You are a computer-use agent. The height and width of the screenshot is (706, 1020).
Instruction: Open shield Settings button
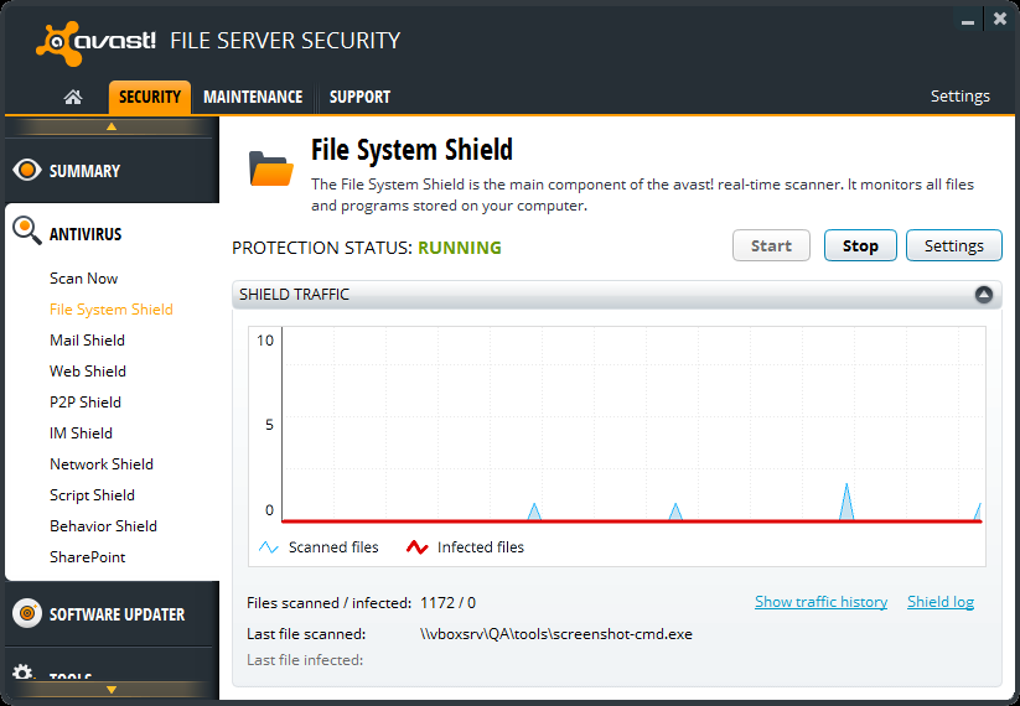click(x=953, y=246)
